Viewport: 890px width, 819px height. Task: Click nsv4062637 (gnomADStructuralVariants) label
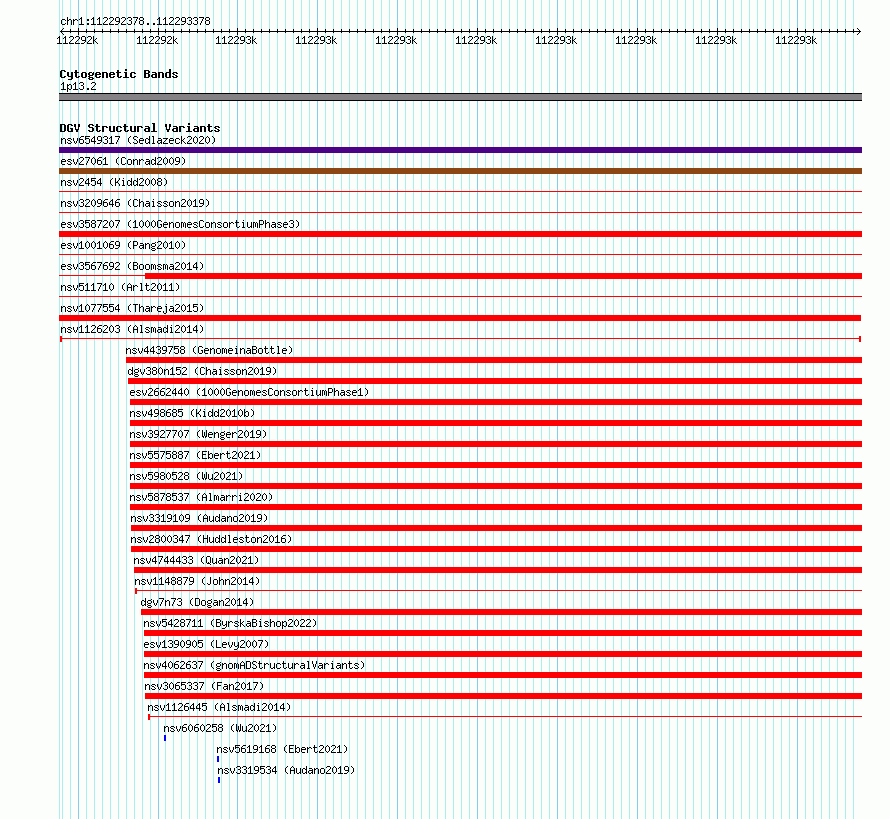click(254, 665)
